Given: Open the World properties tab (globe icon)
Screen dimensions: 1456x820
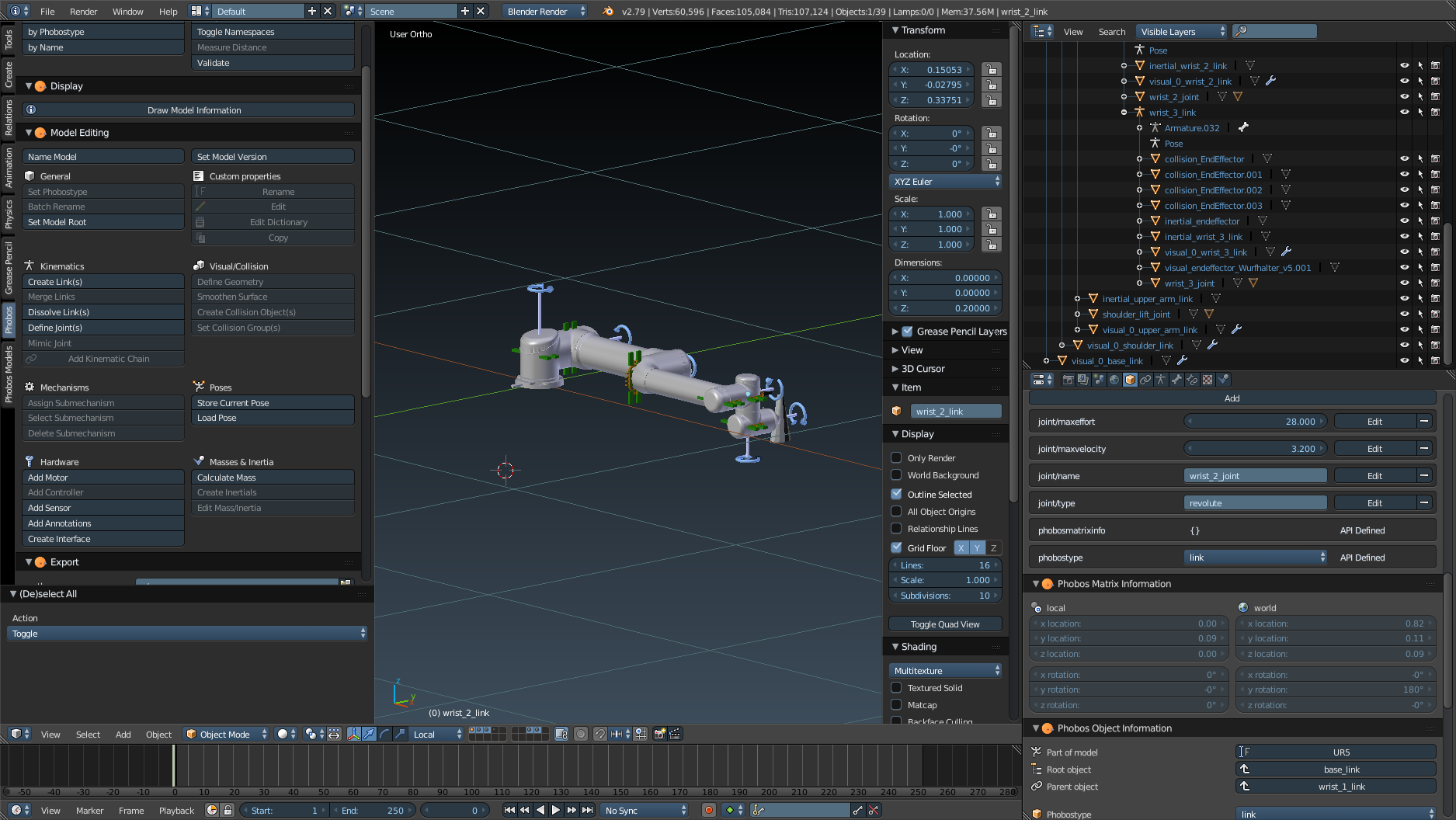Looking at the screenshot, I should [x=1114, y=380].
